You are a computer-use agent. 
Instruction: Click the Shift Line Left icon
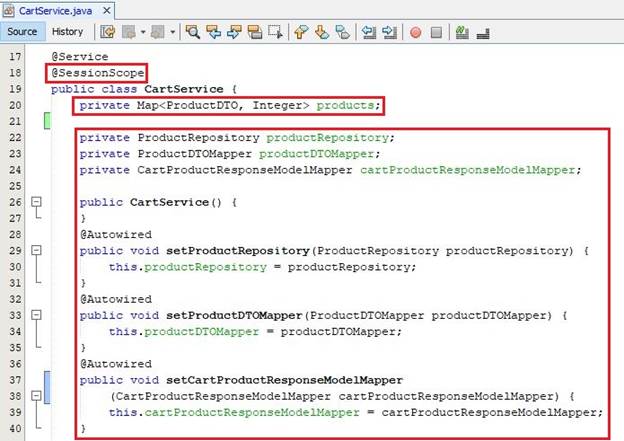369,32
